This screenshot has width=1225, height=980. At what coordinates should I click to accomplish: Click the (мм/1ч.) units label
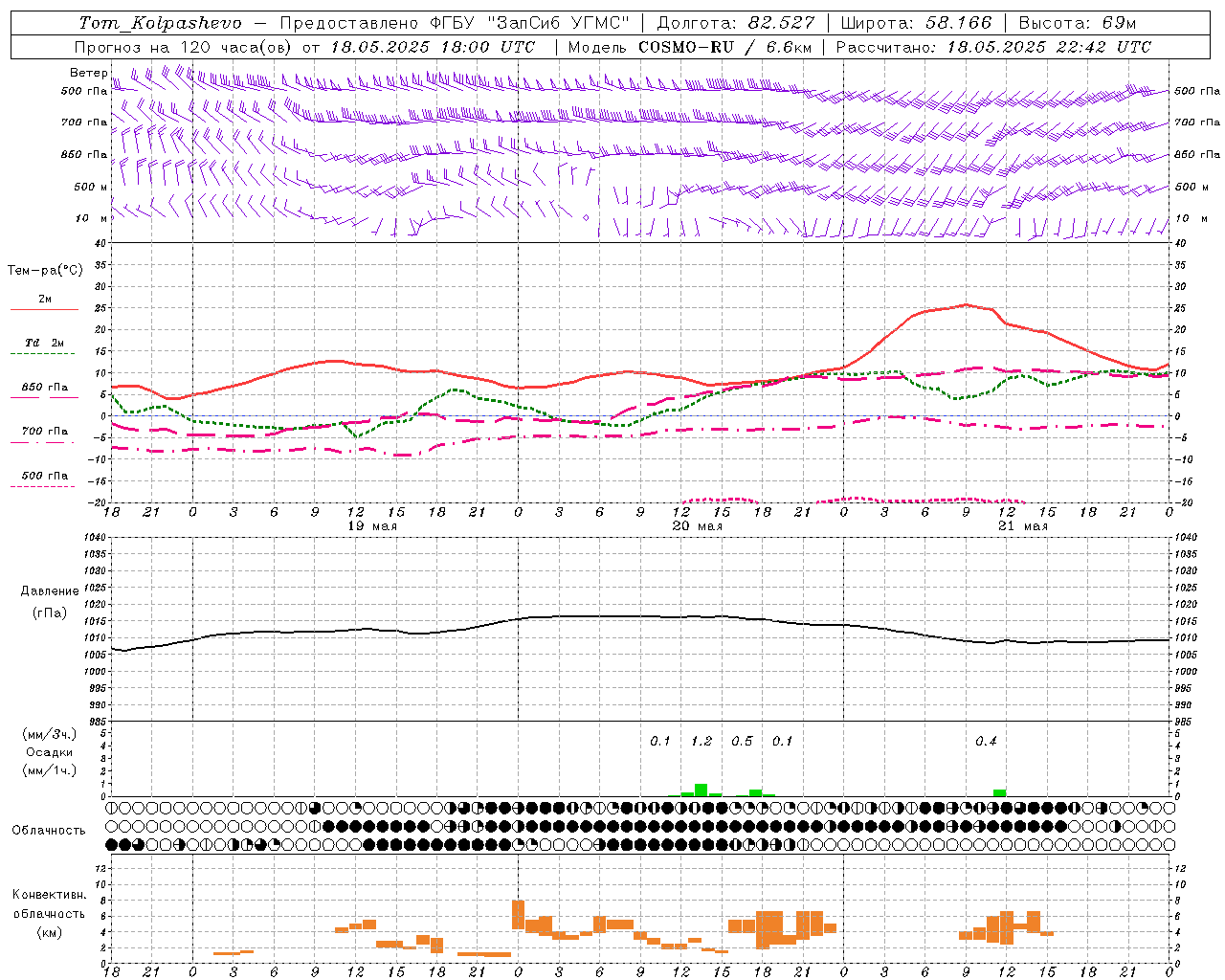click(x=50, y=770)
